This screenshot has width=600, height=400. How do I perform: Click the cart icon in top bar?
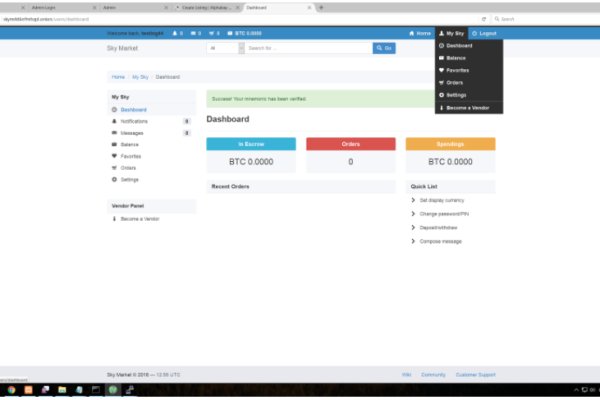pyautogui.click(x=211, y=33)
